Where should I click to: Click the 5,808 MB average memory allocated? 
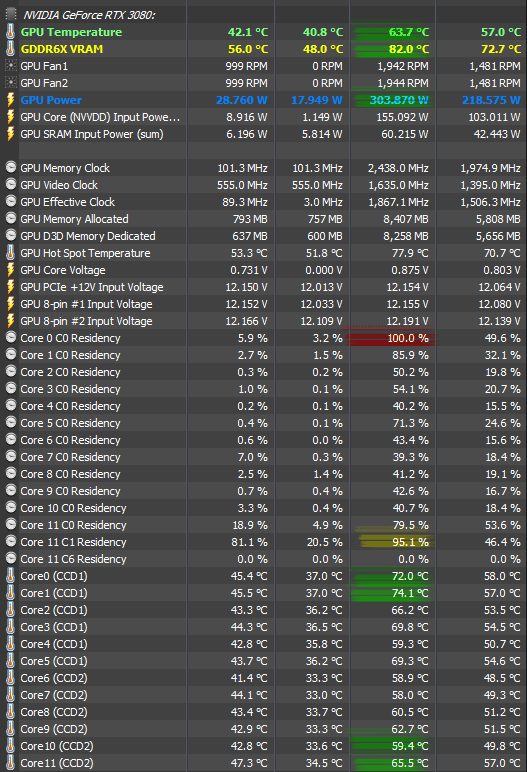coord(498,219)
